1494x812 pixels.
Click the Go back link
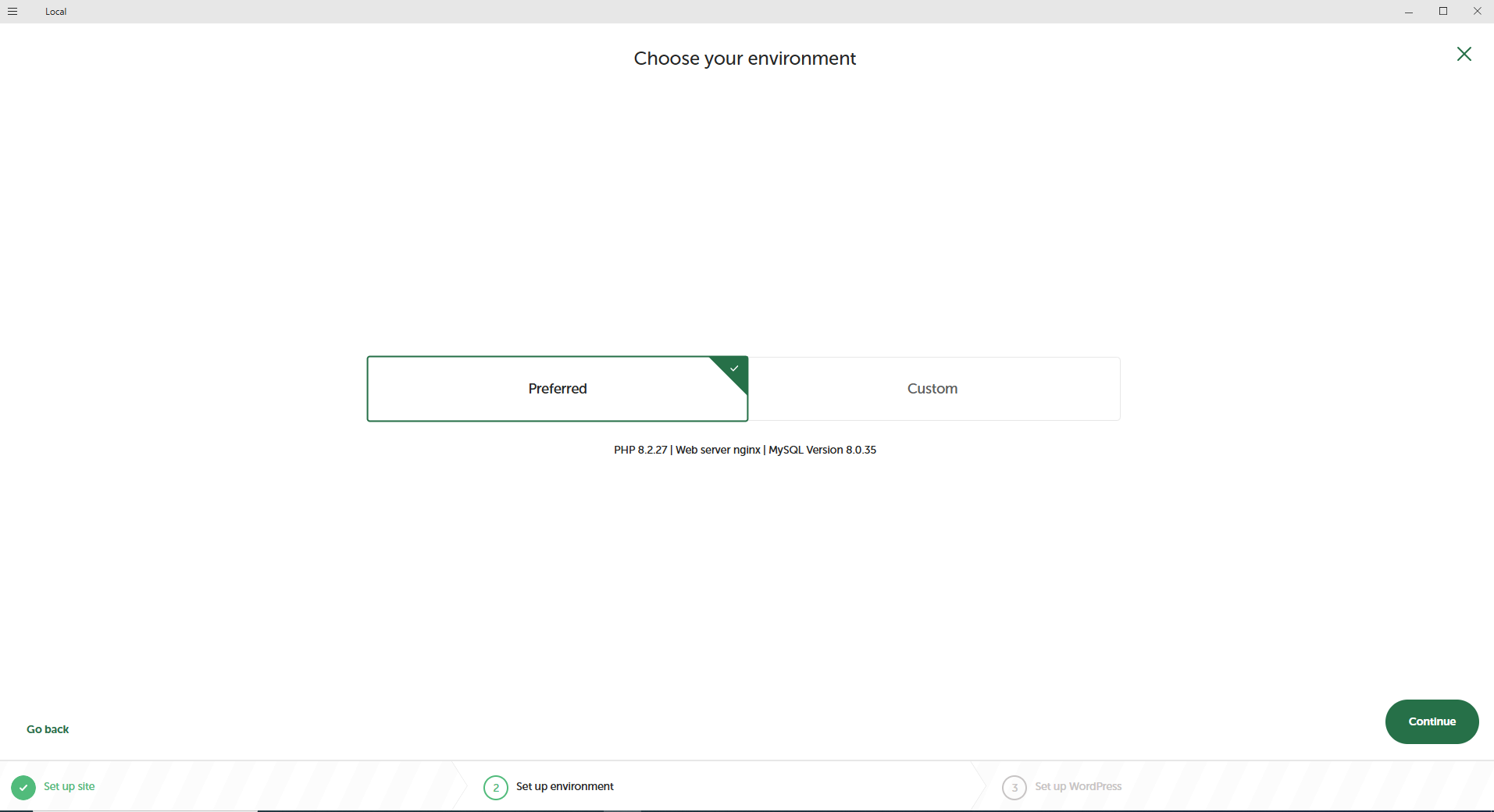(x=47, y=728)
